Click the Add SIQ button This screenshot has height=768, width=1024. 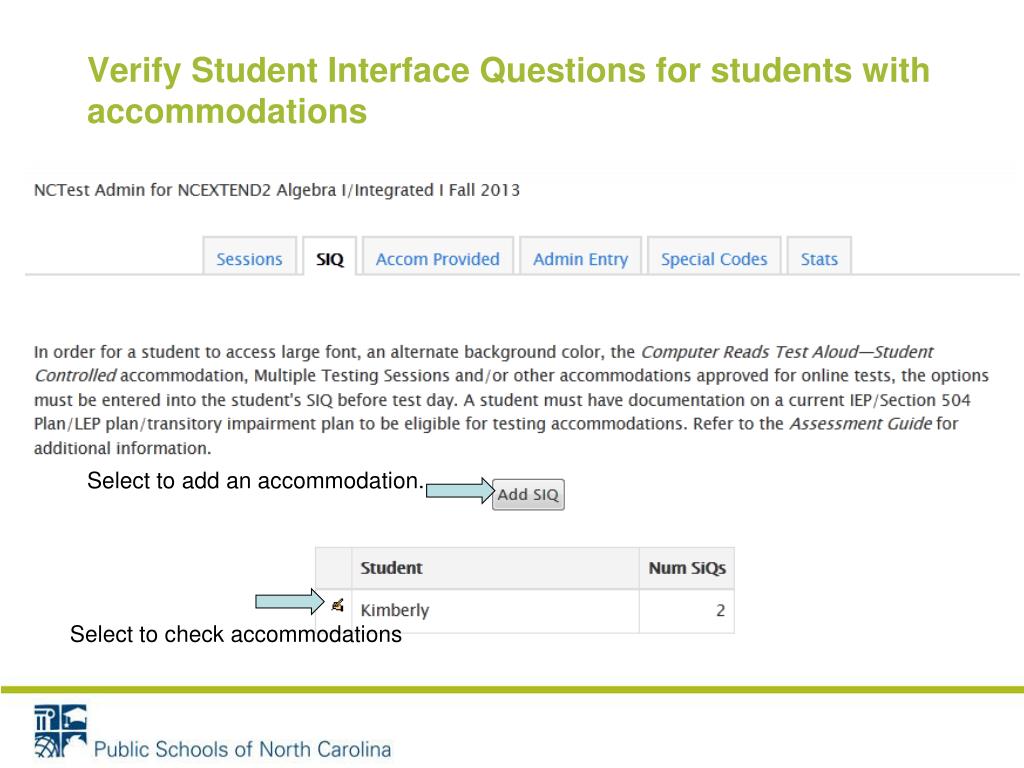coord(528,494)
